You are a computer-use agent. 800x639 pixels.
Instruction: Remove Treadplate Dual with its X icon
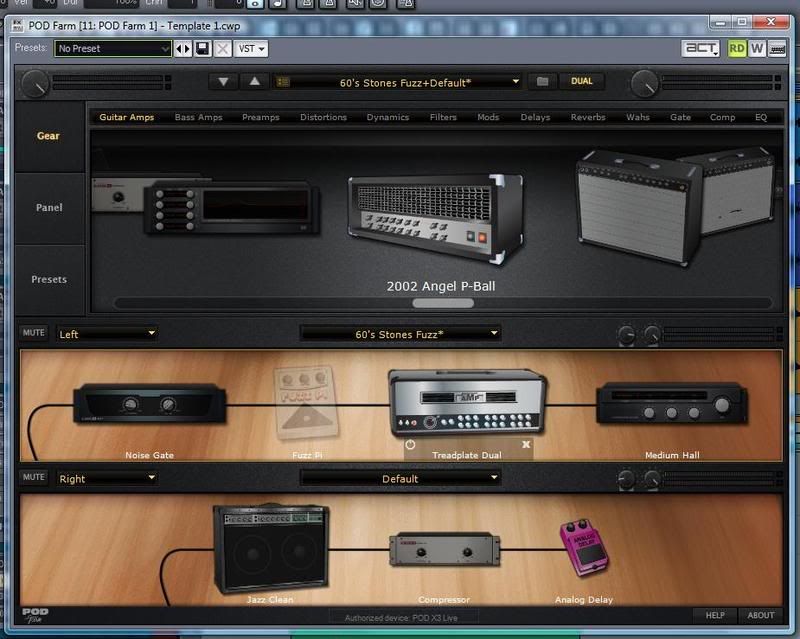click(x=526, y=445)
